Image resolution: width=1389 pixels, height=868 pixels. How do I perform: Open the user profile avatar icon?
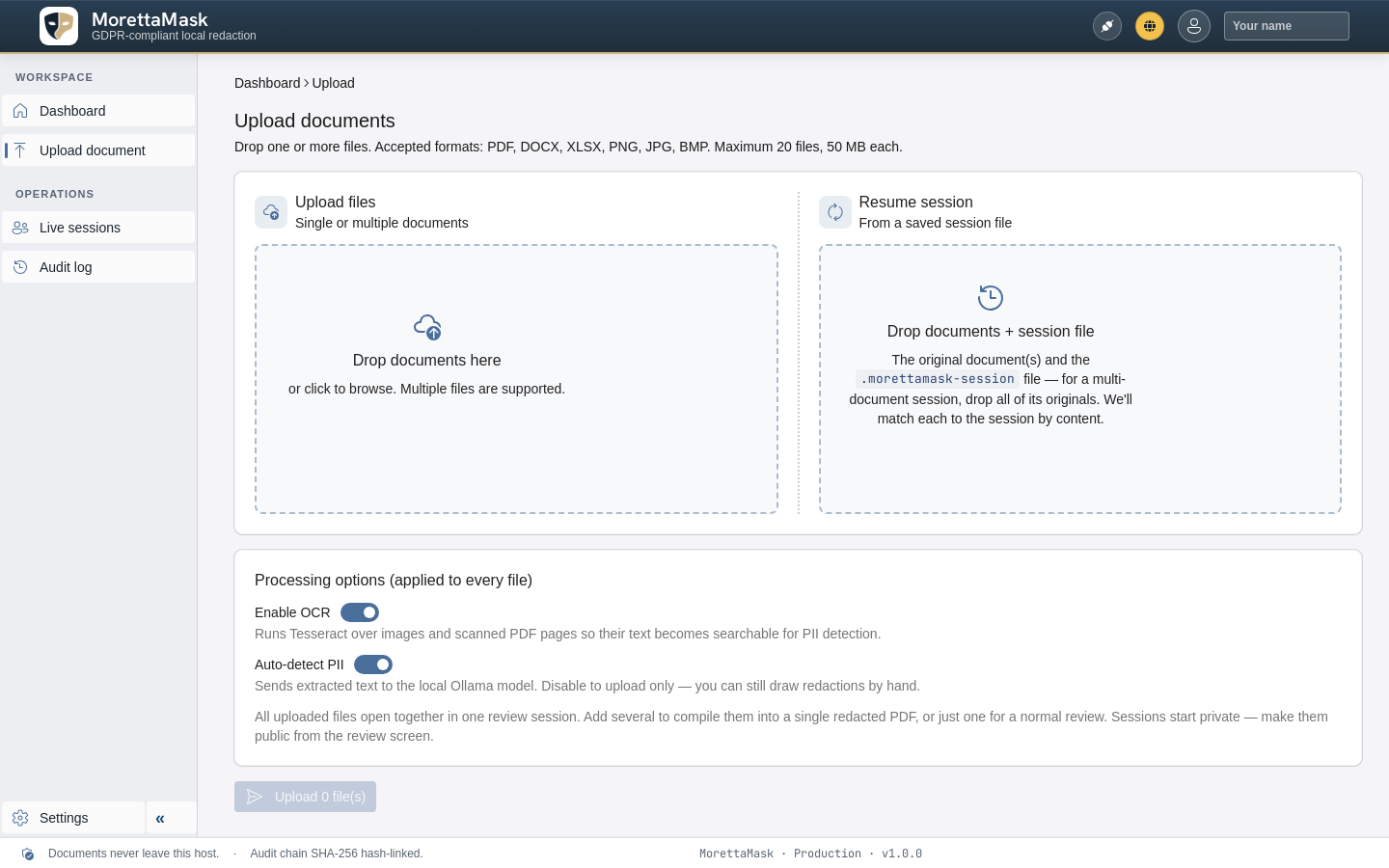click(x=1194, y=26)
